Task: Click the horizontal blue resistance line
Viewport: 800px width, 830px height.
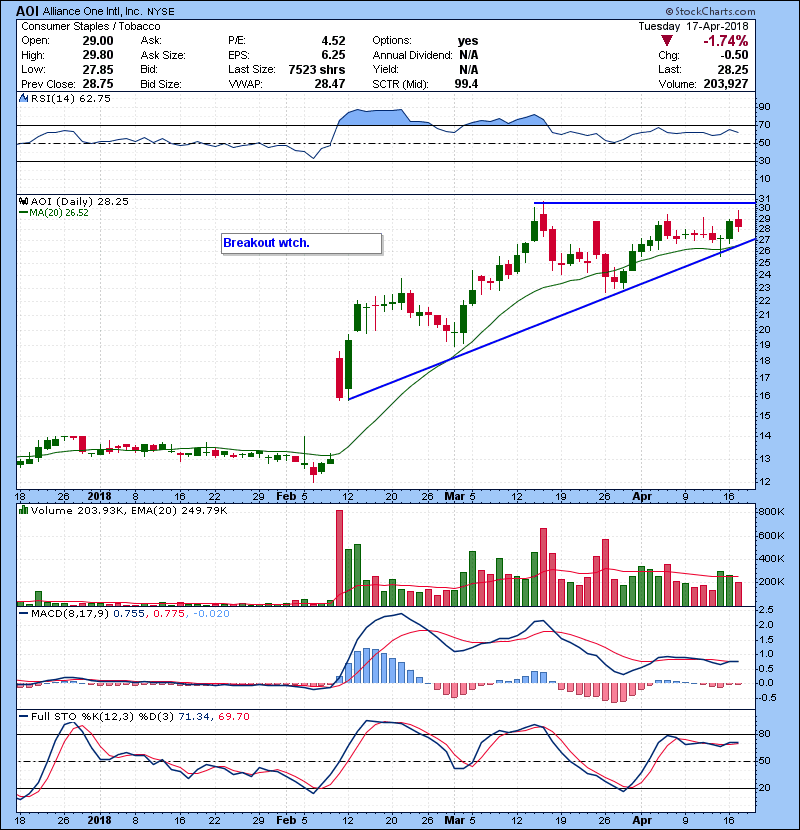Action: point(644,203)
